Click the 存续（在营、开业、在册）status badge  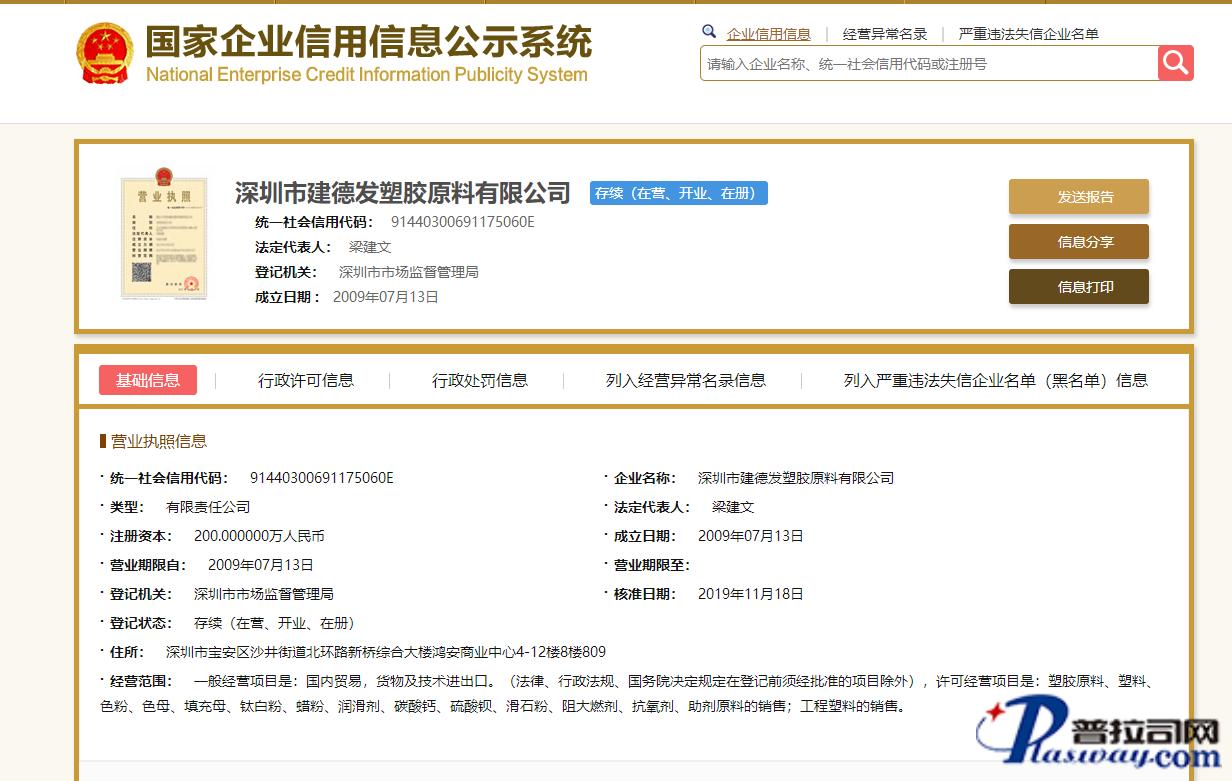(x=678, y=193)
